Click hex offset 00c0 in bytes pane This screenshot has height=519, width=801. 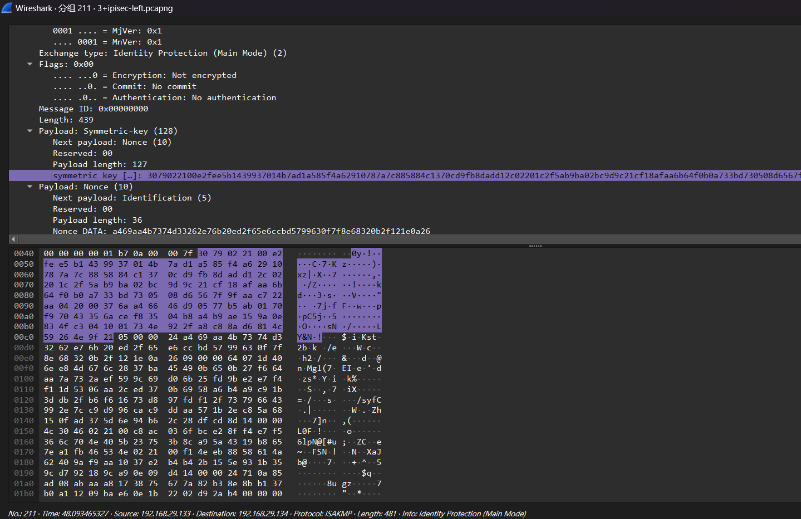[x=23, y=337]
